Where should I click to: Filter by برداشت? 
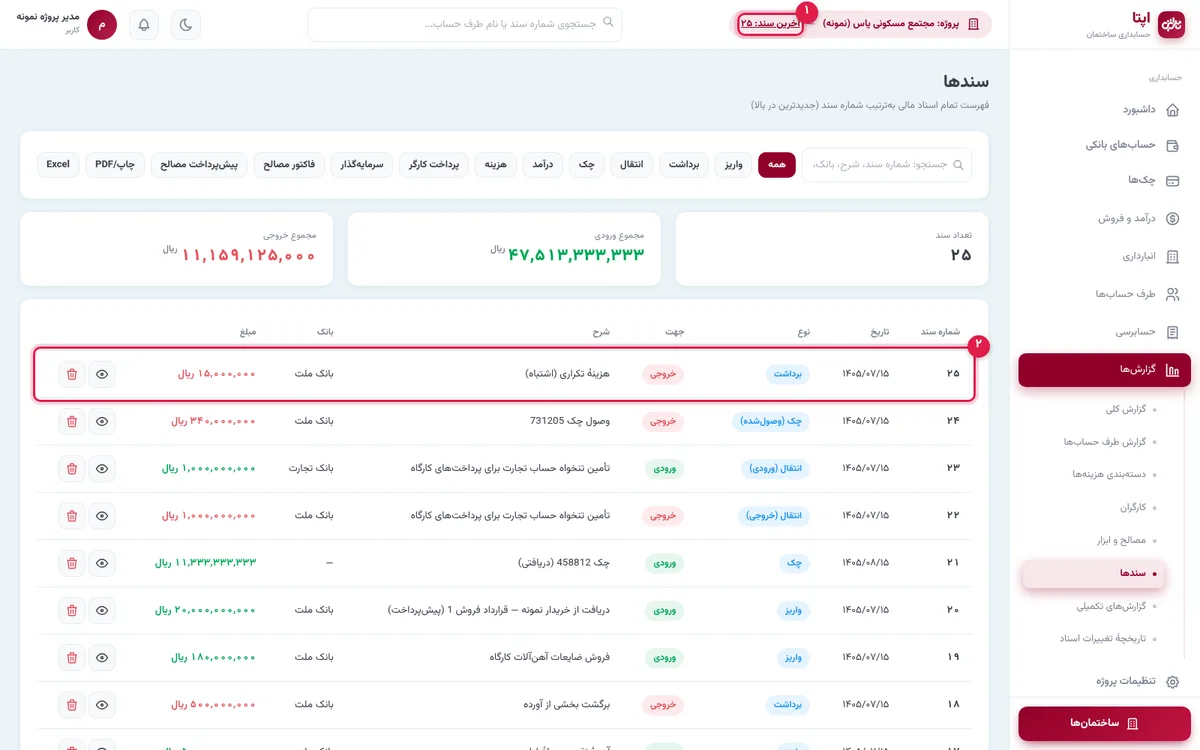(x=684, y=165)
